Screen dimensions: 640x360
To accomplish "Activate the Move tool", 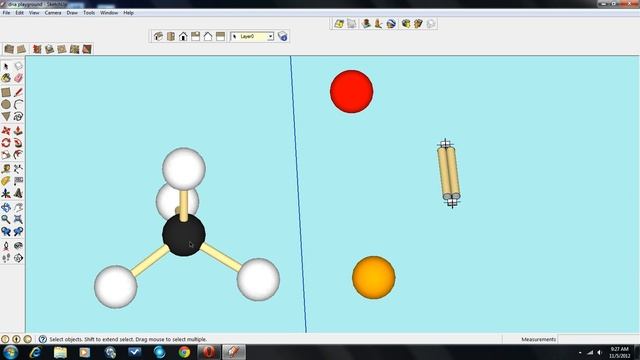I will tap(6, 131).
